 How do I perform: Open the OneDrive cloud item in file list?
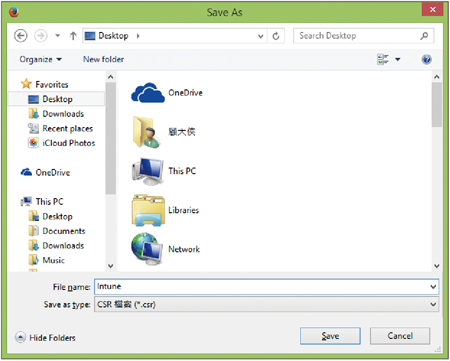(148, 93)
